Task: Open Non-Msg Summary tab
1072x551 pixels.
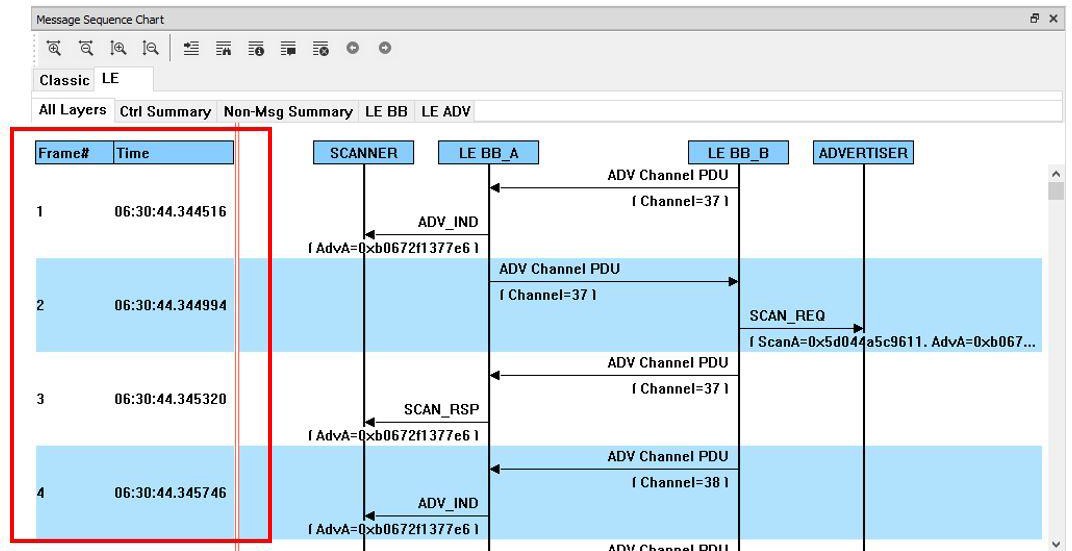Action: (288, 111)
